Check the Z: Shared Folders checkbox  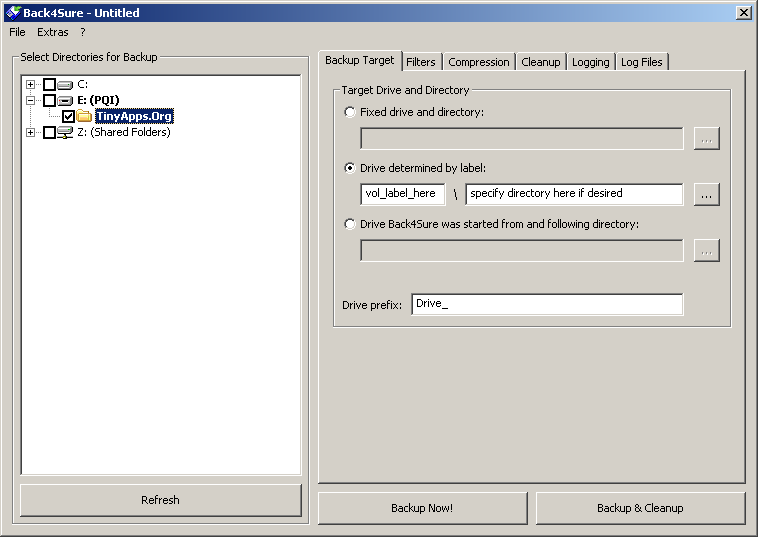(49, 133)
